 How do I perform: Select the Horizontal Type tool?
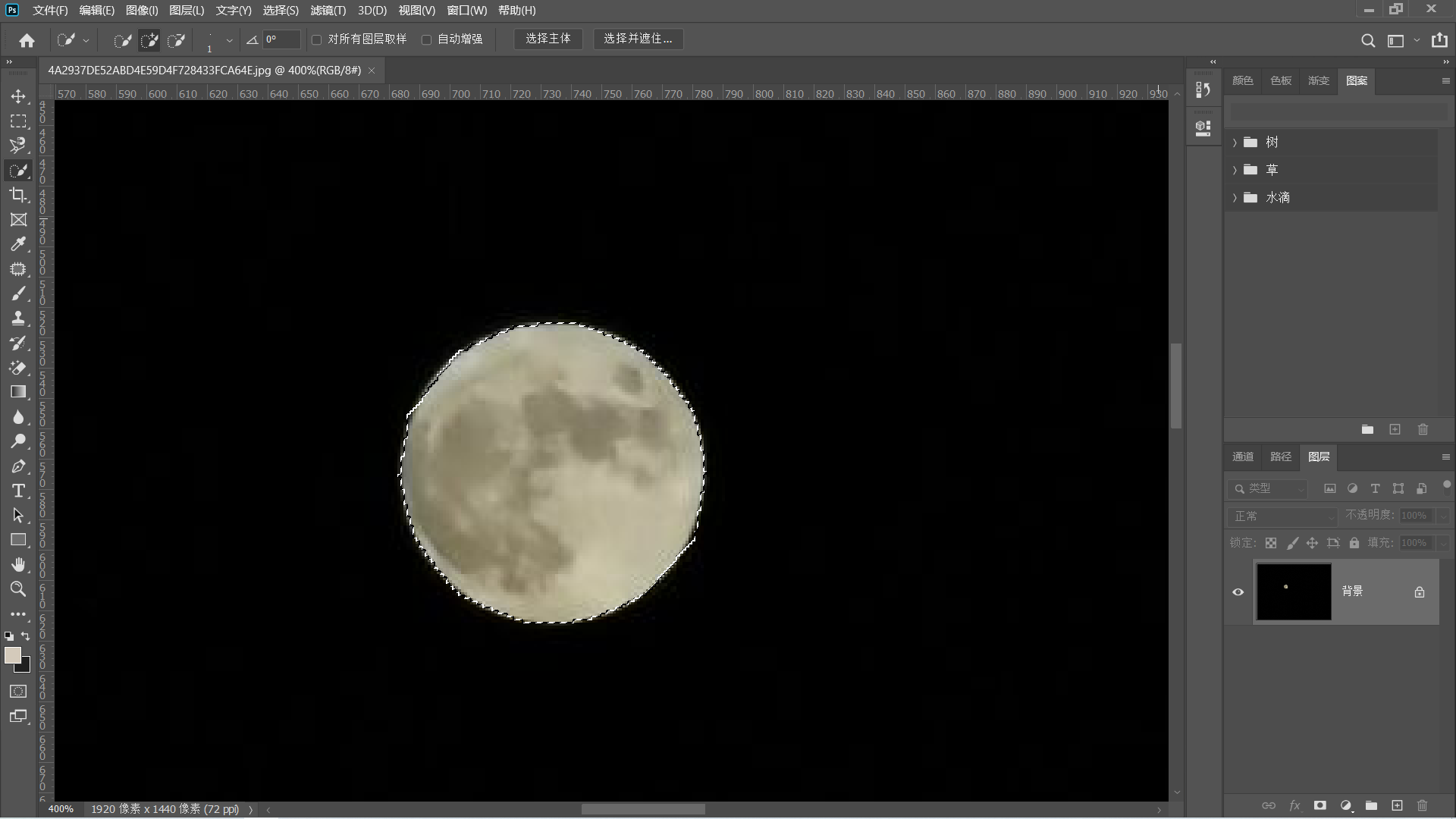pos(18,491)
